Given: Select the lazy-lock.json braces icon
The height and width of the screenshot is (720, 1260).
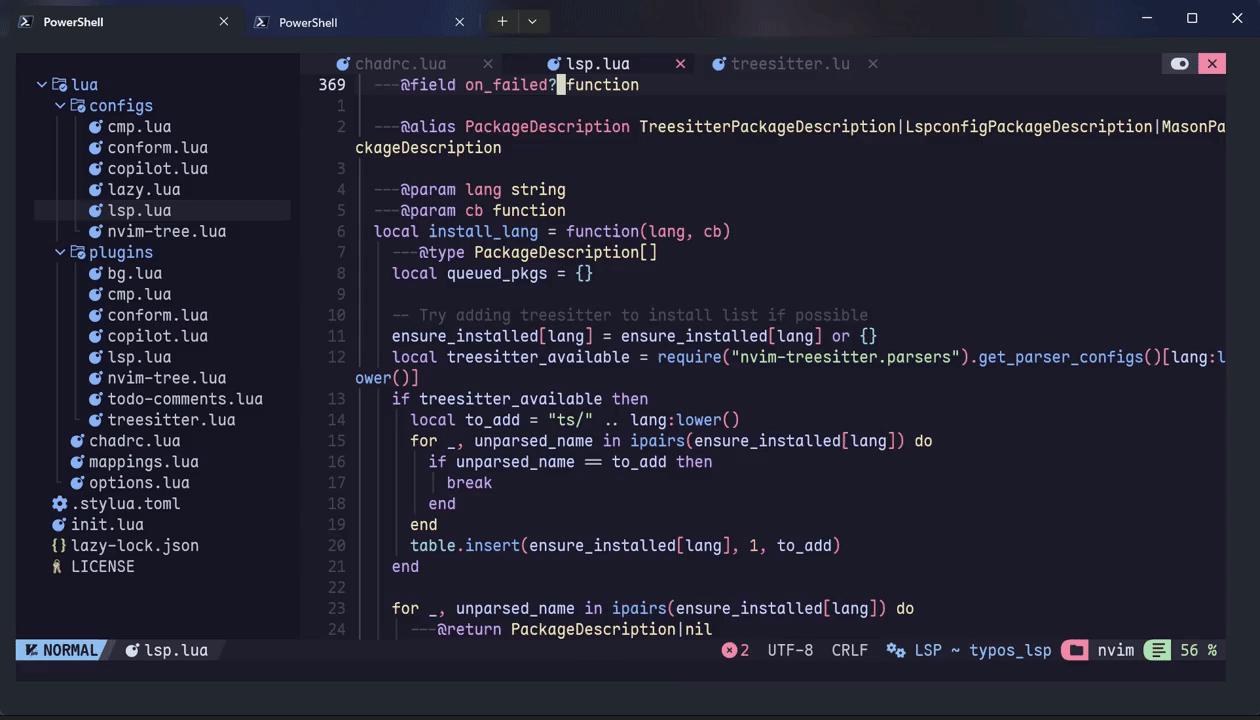Looking at the screenshot, I should point(59,545).
